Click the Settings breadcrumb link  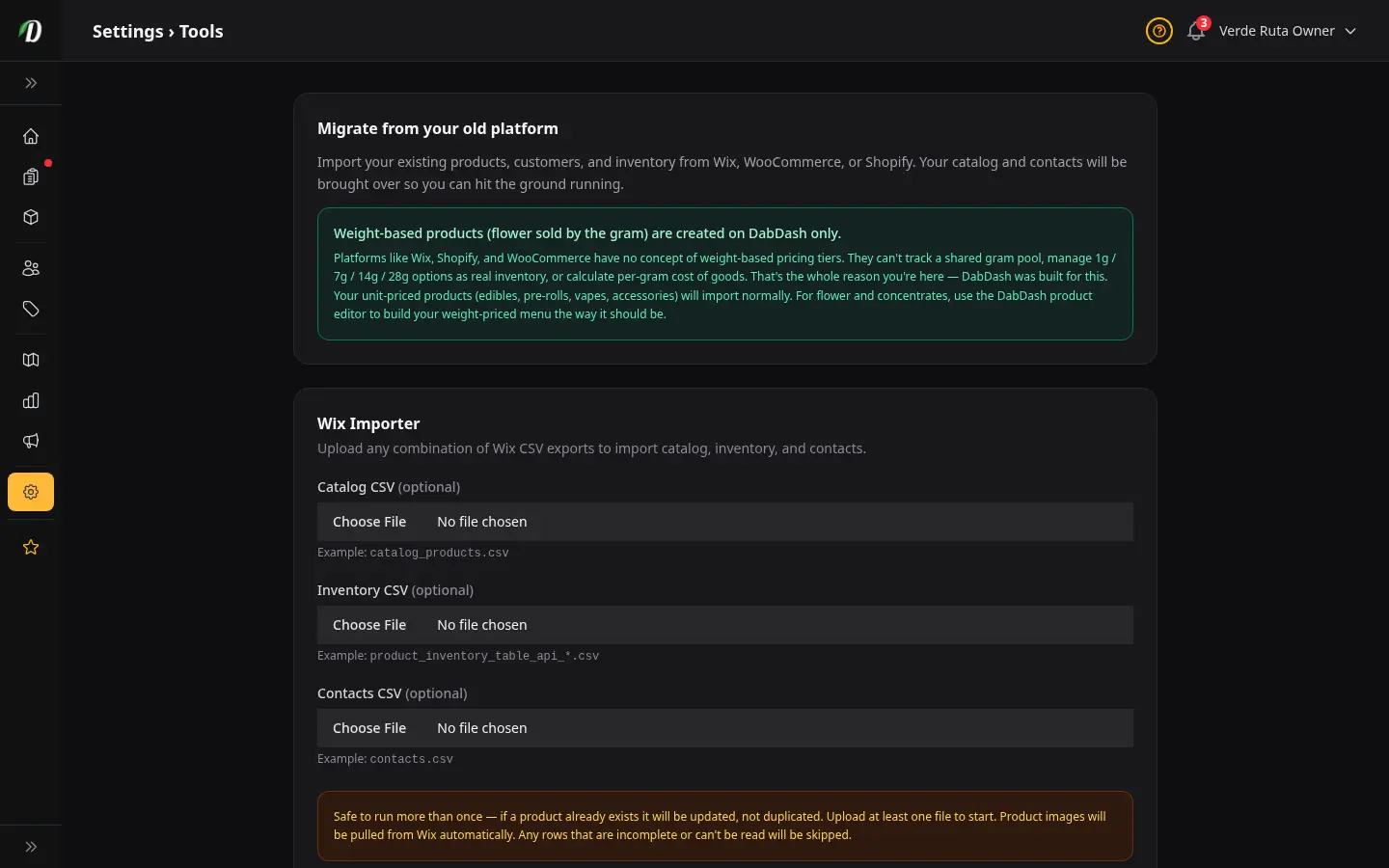(x=128, y=31)
